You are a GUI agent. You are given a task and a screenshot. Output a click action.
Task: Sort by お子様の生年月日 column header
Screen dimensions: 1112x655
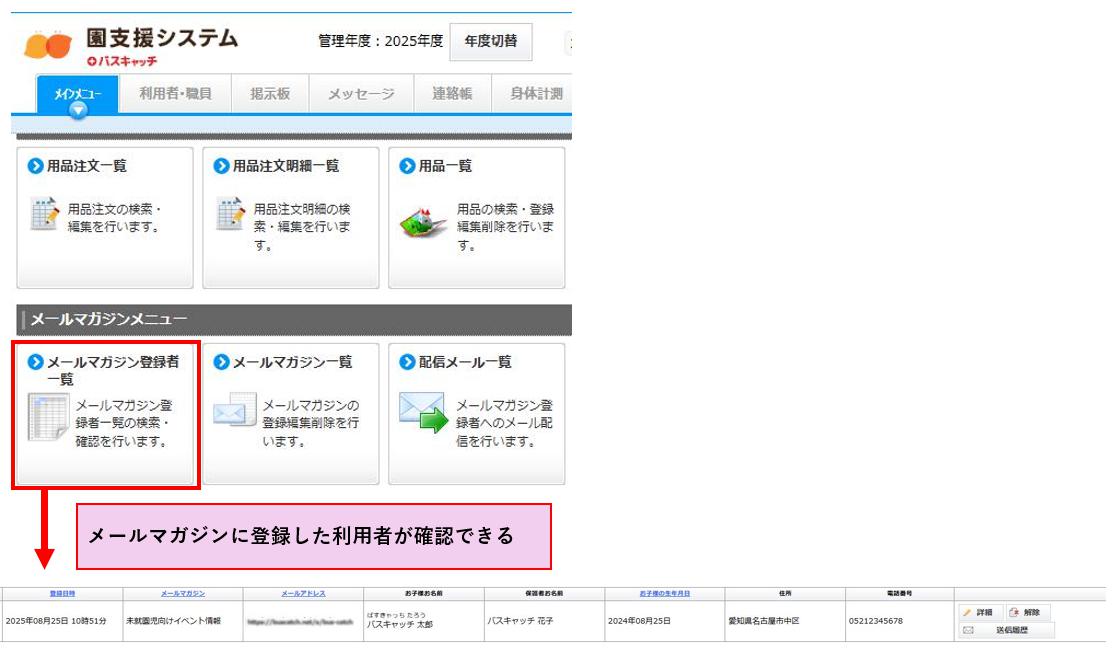664,593
